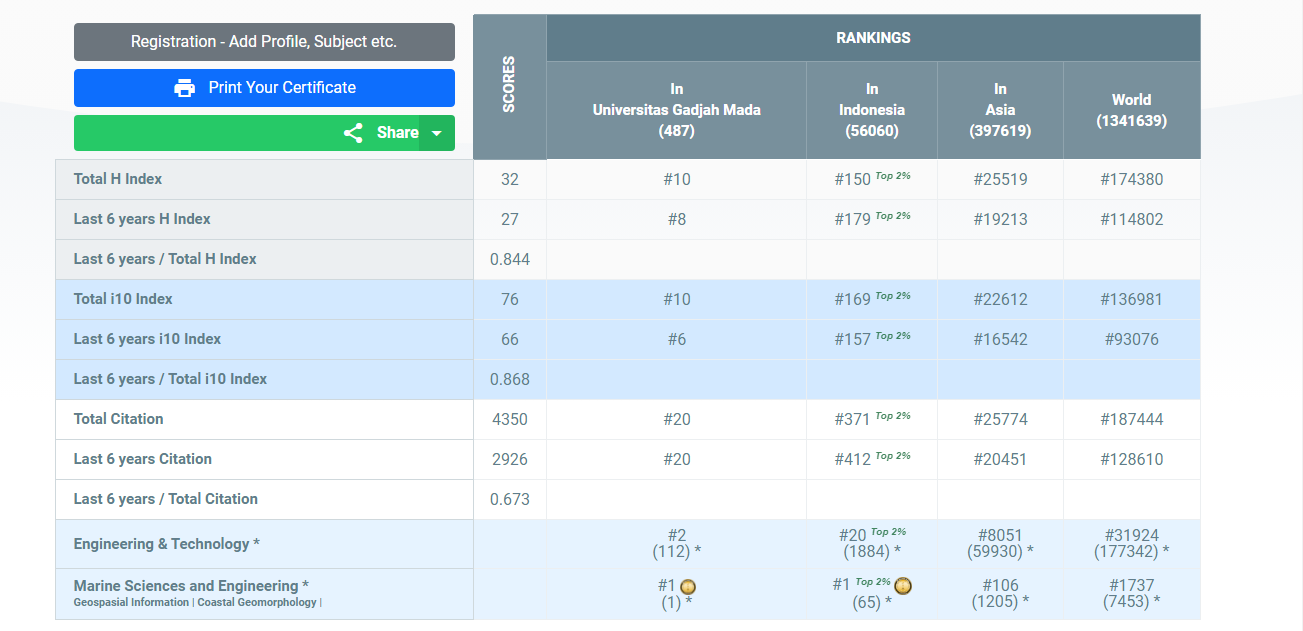
Task: Click the RANKINGS table header
Action: (873, 38)
